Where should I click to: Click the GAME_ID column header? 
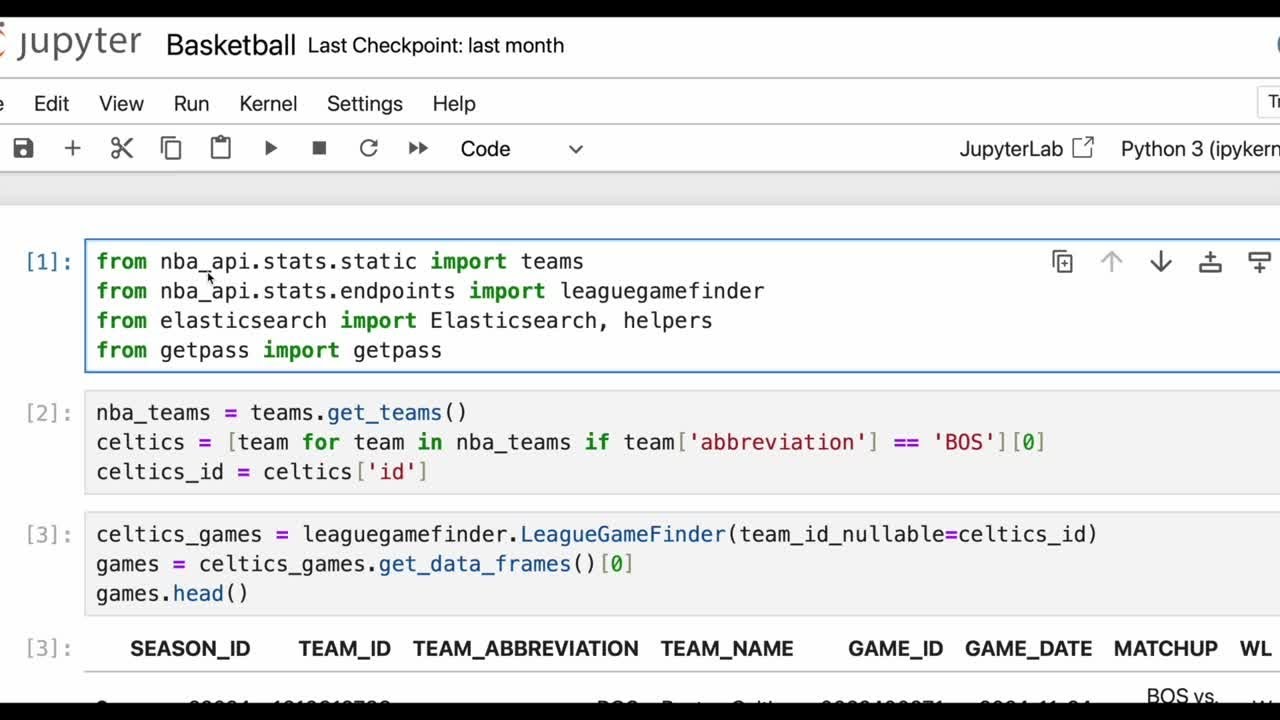pyautogui.click(x=895, y=649)
